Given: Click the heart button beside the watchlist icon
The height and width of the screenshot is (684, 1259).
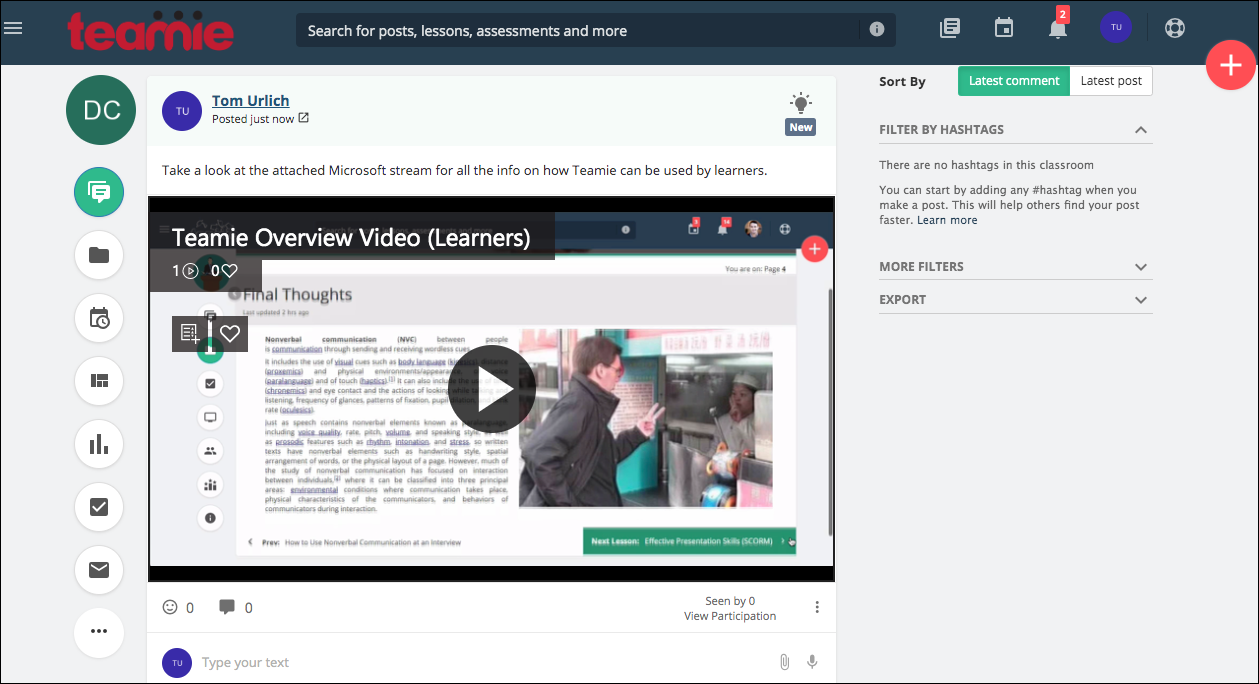Looking at the screenshot, I should tap(230, 333).
